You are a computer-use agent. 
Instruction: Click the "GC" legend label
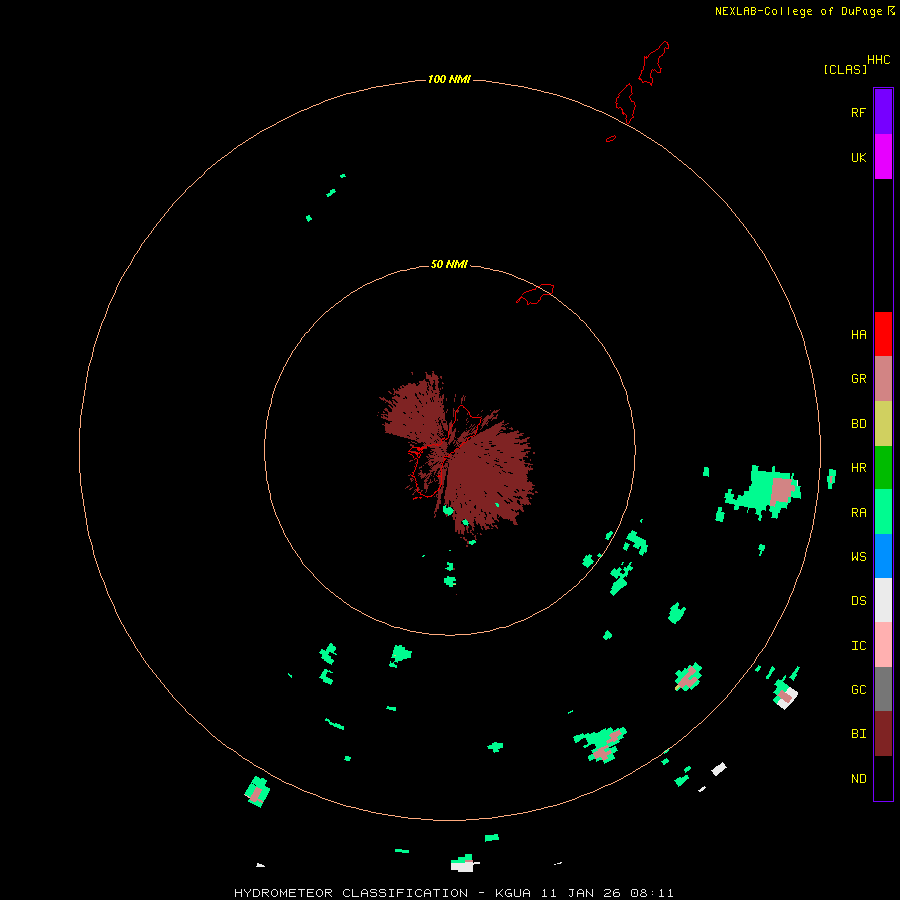coord(858,689)
